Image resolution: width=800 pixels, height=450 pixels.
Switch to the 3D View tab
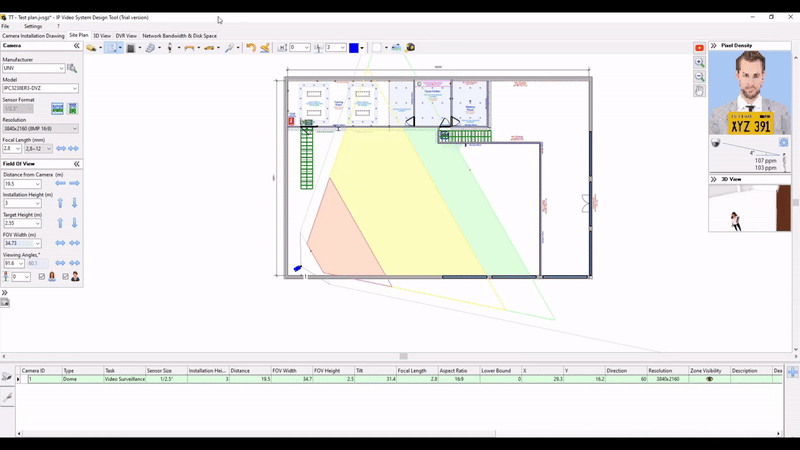[x=102, y=36]
